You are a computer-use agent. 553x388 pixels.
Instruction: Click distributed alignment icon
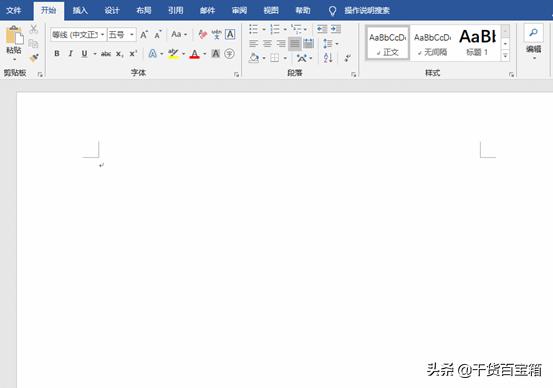tap(308, 44)
